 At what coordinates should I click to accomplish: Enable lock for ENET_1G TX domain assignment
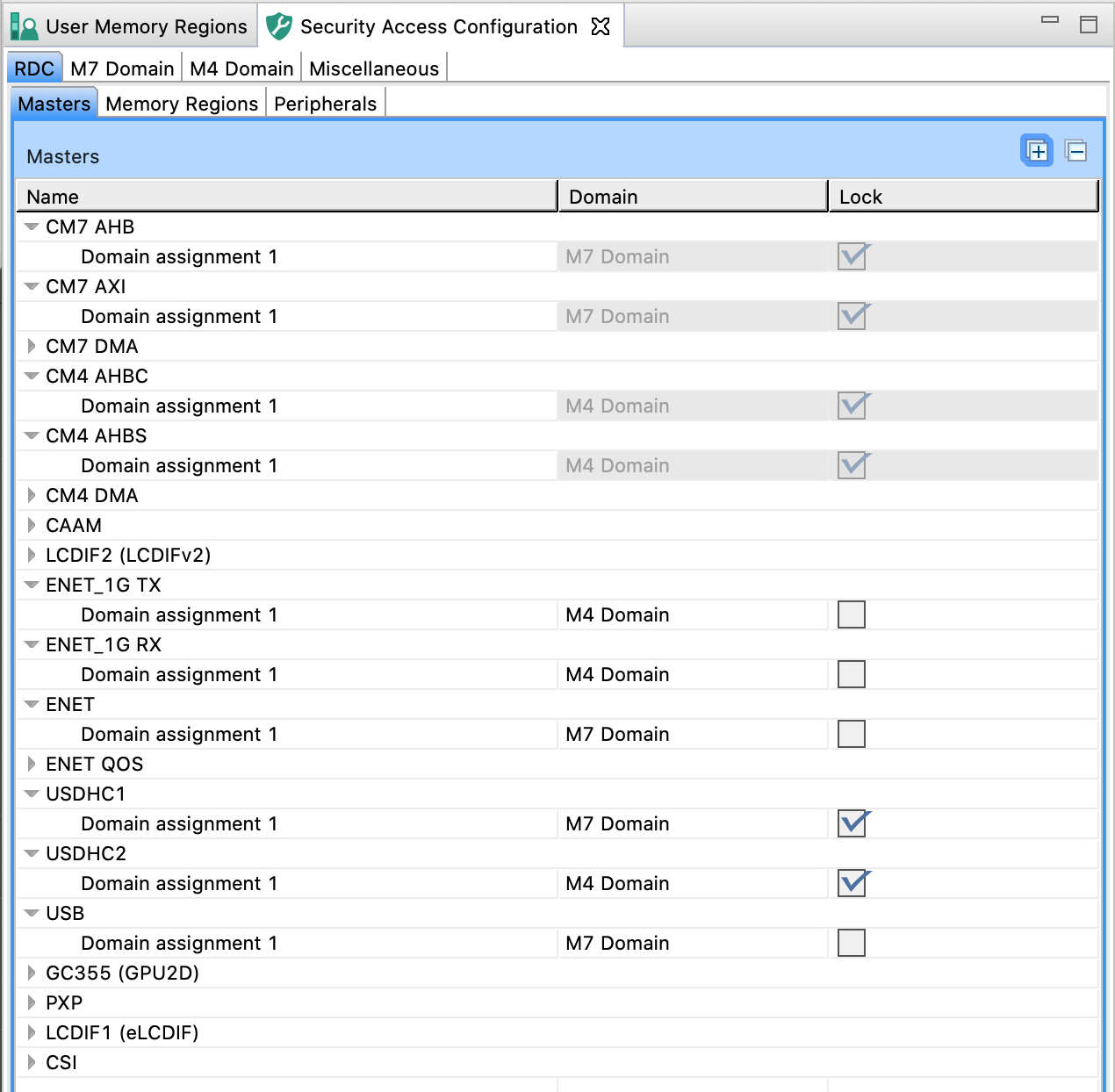851,614
